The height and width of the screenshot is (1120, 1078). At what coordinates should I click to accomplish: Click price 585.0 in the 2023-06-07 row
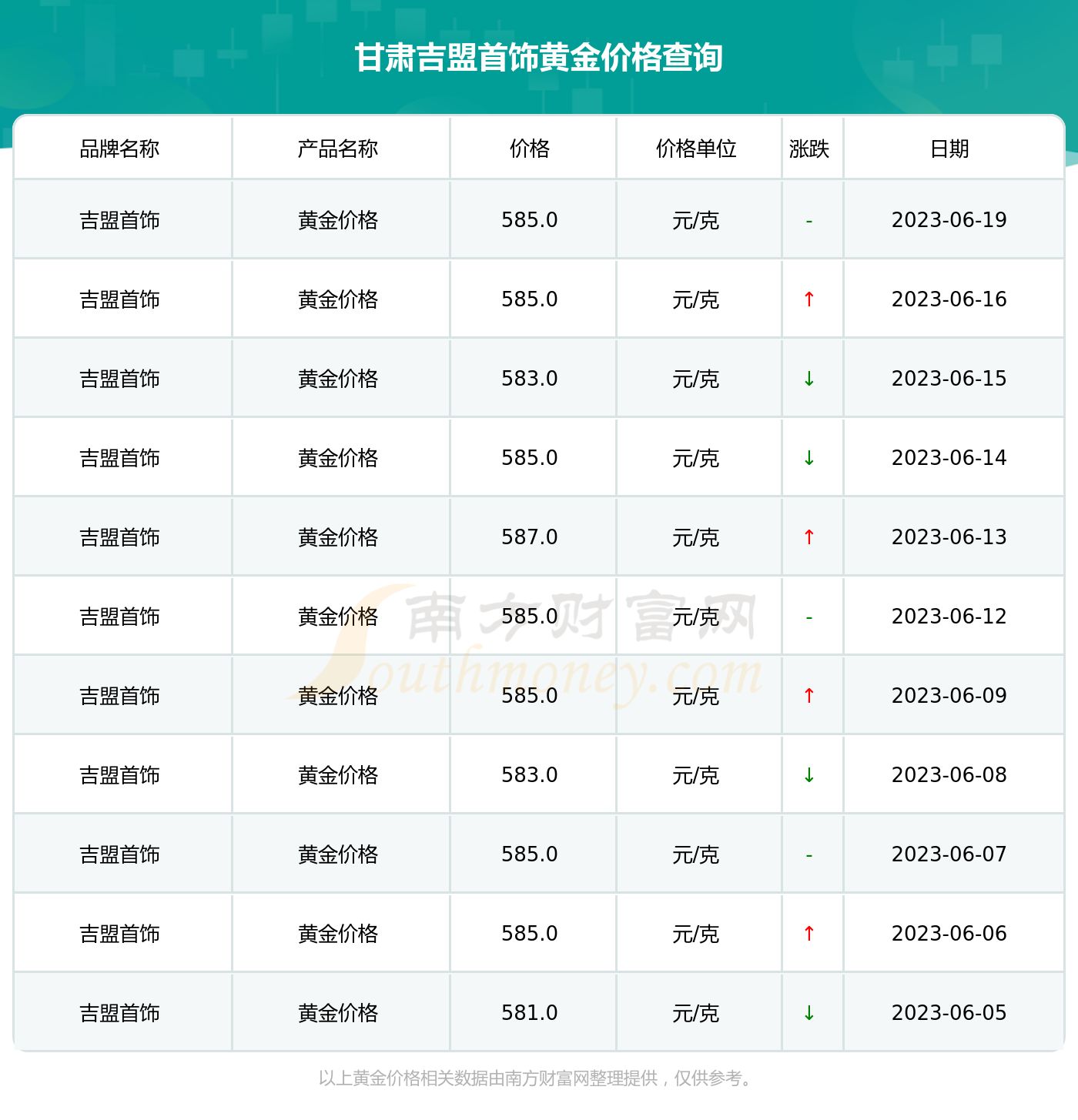[x=530, y=854]
